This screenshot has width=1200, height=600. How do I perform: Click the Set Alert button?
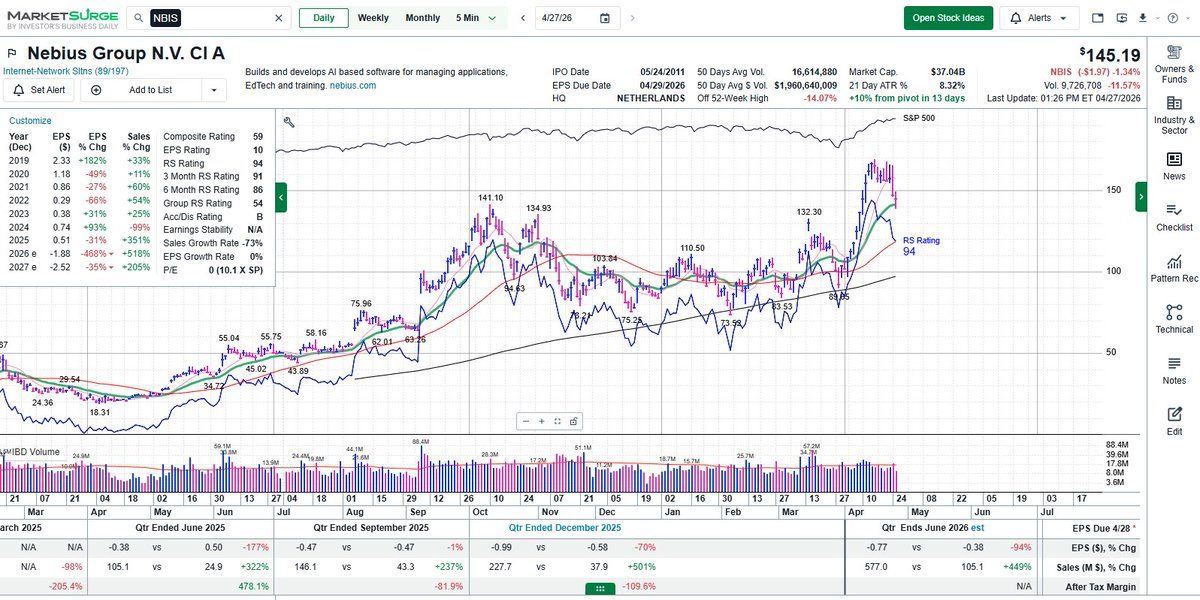(39, 90)
